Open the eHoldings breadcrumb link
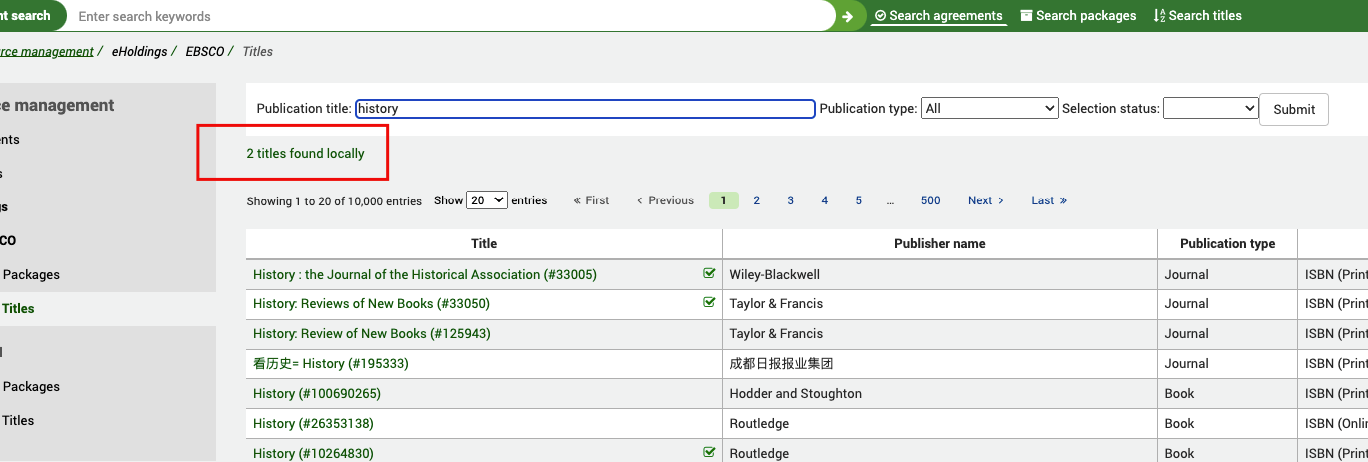 pyautogui.click(x=139, y=51)
